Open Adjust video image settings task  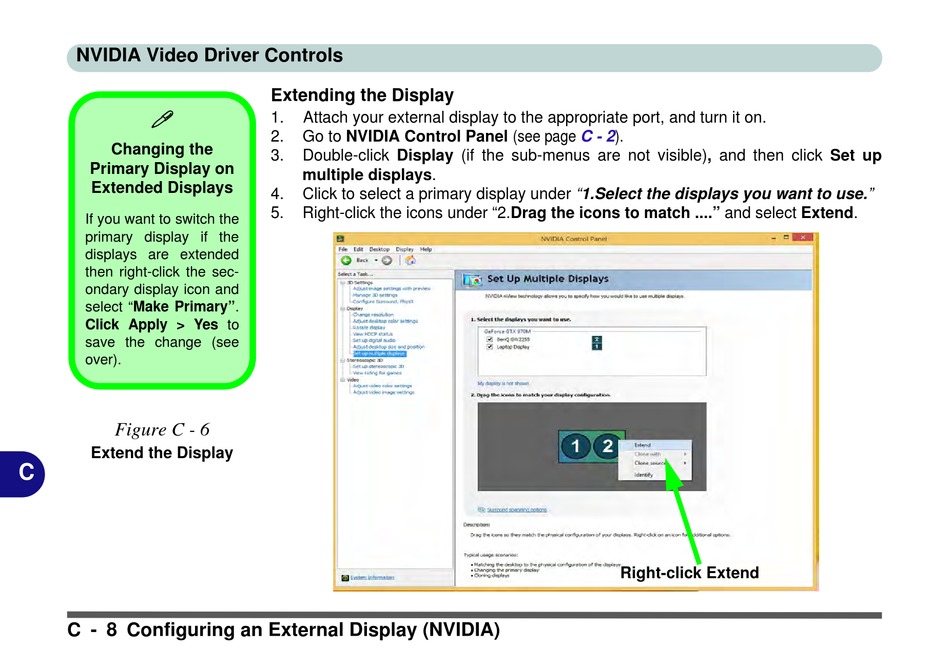[x=384, y=392]
